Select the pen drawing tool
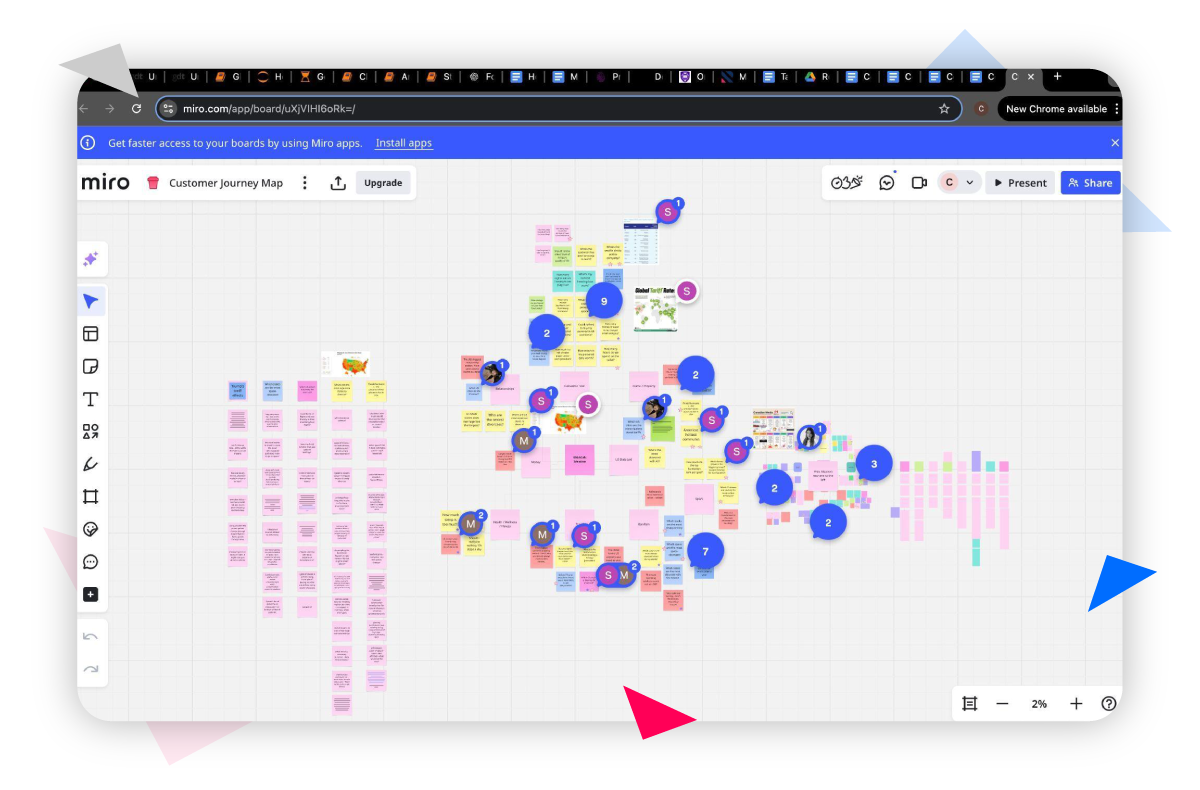Viewport: 1200px width, 790px height. pos(91,464)
